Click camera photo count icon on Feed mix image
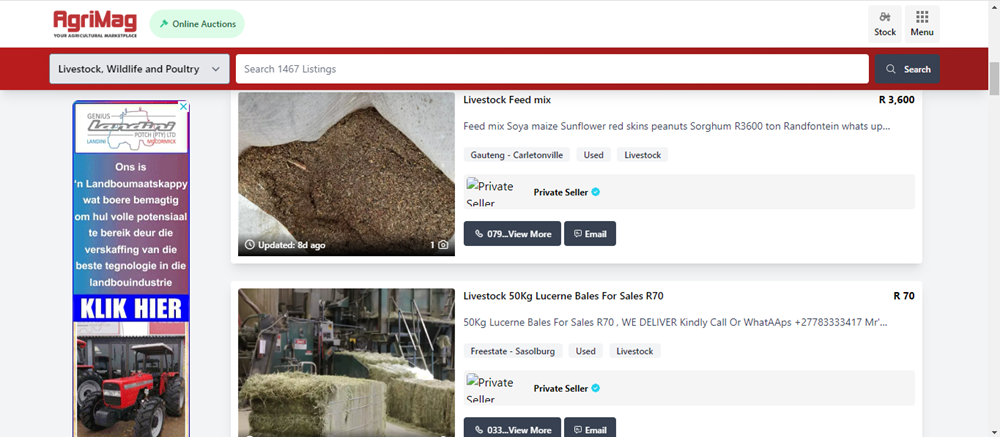The image size is (1000, 437). (x=443, y=245)
